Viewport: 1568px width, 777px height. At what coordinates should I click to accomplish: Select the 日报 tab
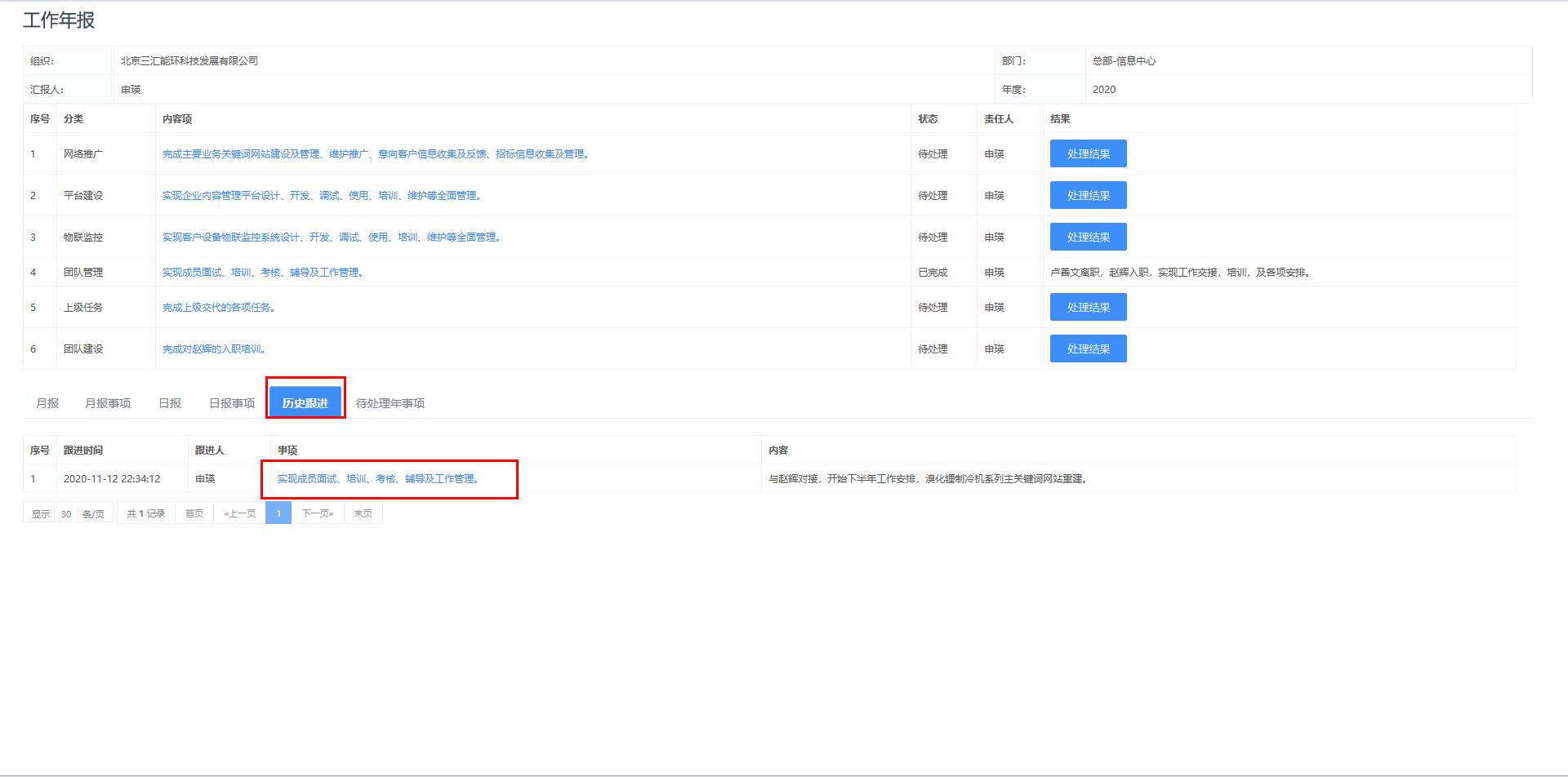click(x=170, y=403)
